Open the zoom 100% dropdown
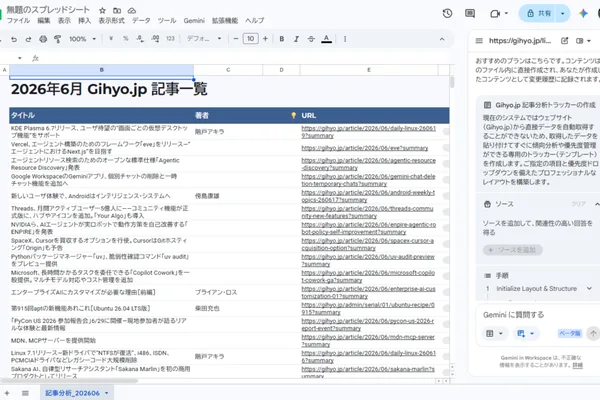Viewport: 600px width, 400px height. [82, 39]
